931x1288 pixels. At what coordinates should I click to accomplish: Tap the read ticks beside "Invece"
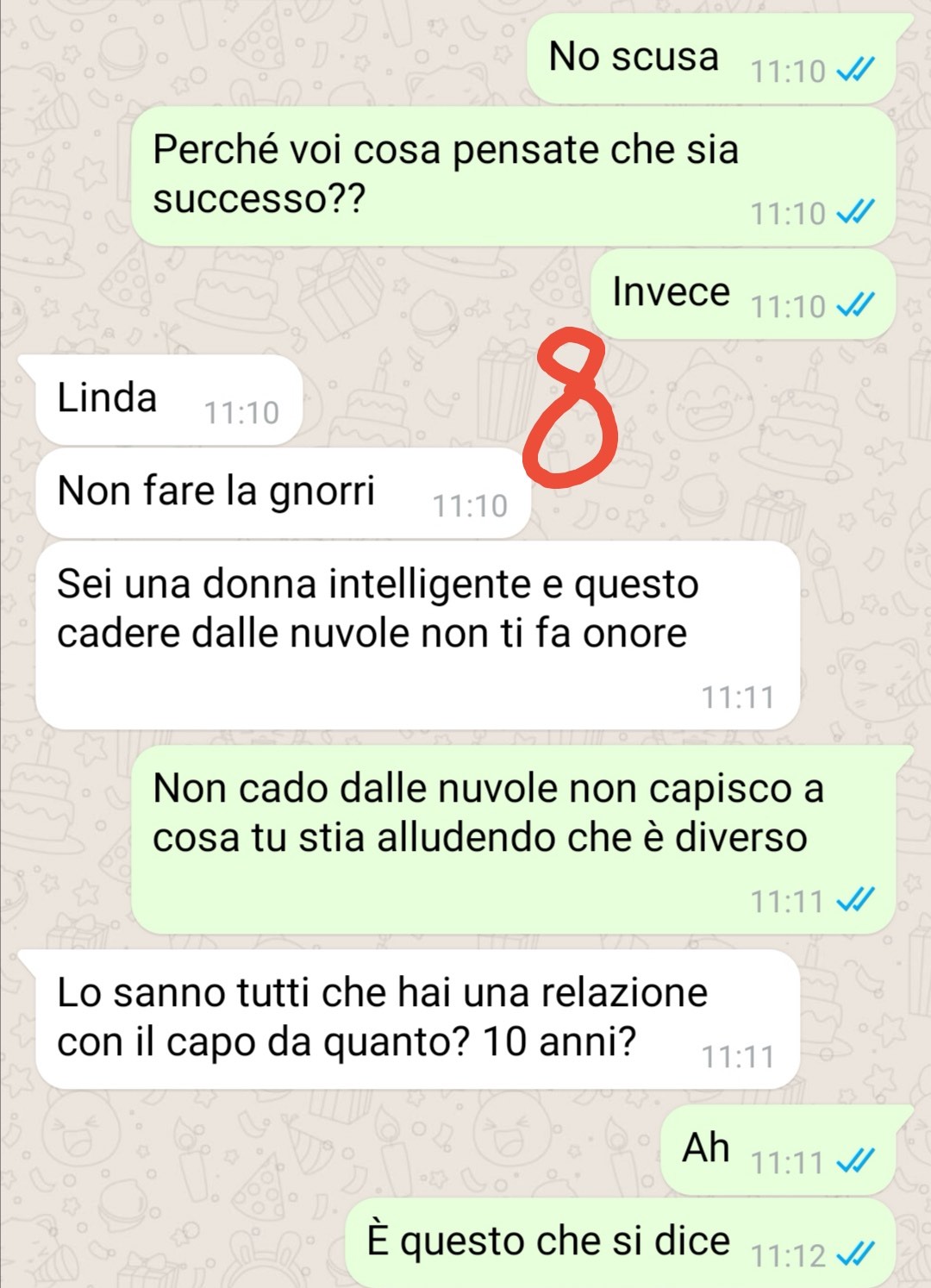pos(856,306)
